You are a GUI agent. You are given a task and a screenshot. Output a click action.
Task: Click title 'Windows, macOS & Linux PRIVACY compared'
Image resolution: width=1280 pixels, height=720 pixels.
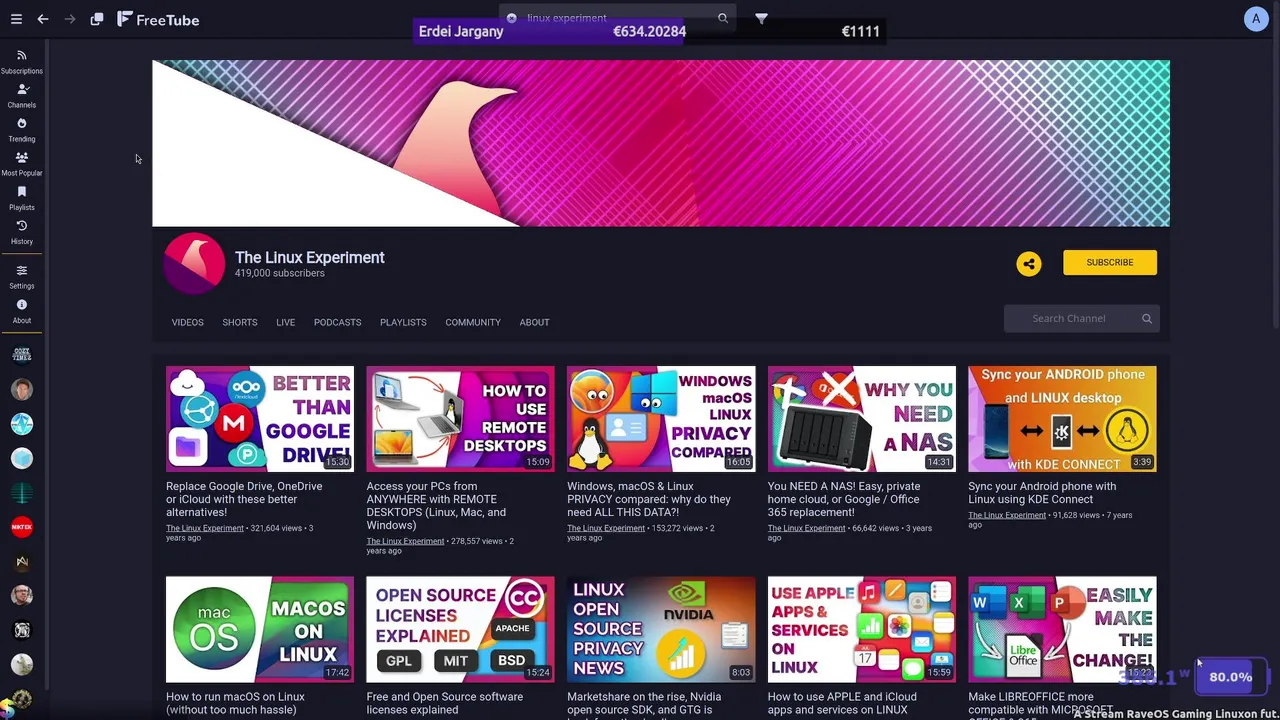coord(649,499)
